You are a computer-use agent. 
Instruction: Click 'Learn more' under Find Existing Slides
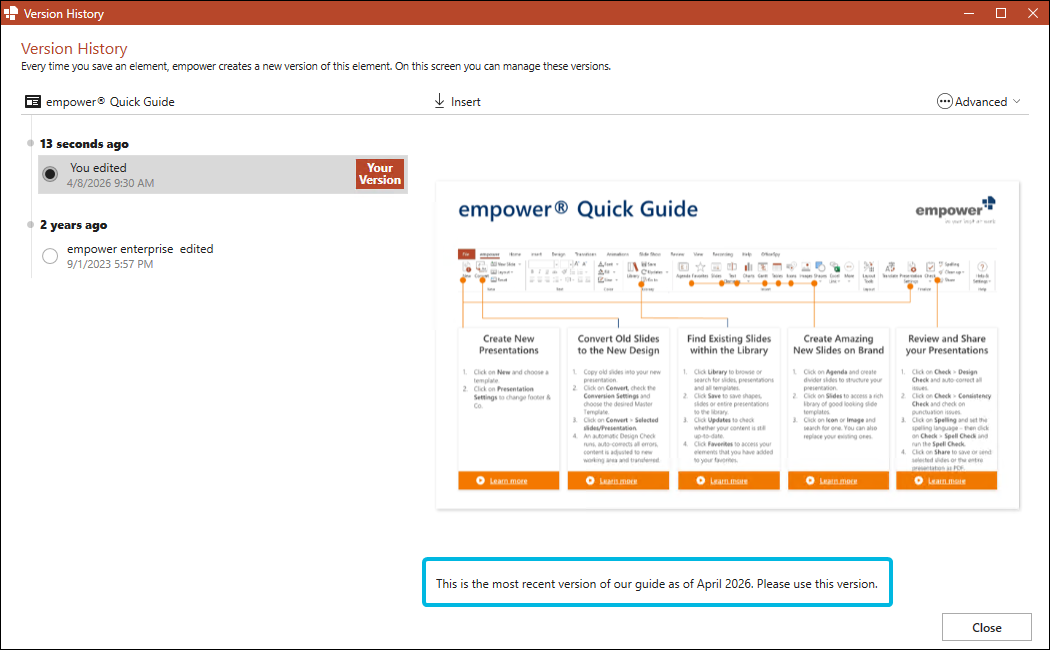[729, 481]
